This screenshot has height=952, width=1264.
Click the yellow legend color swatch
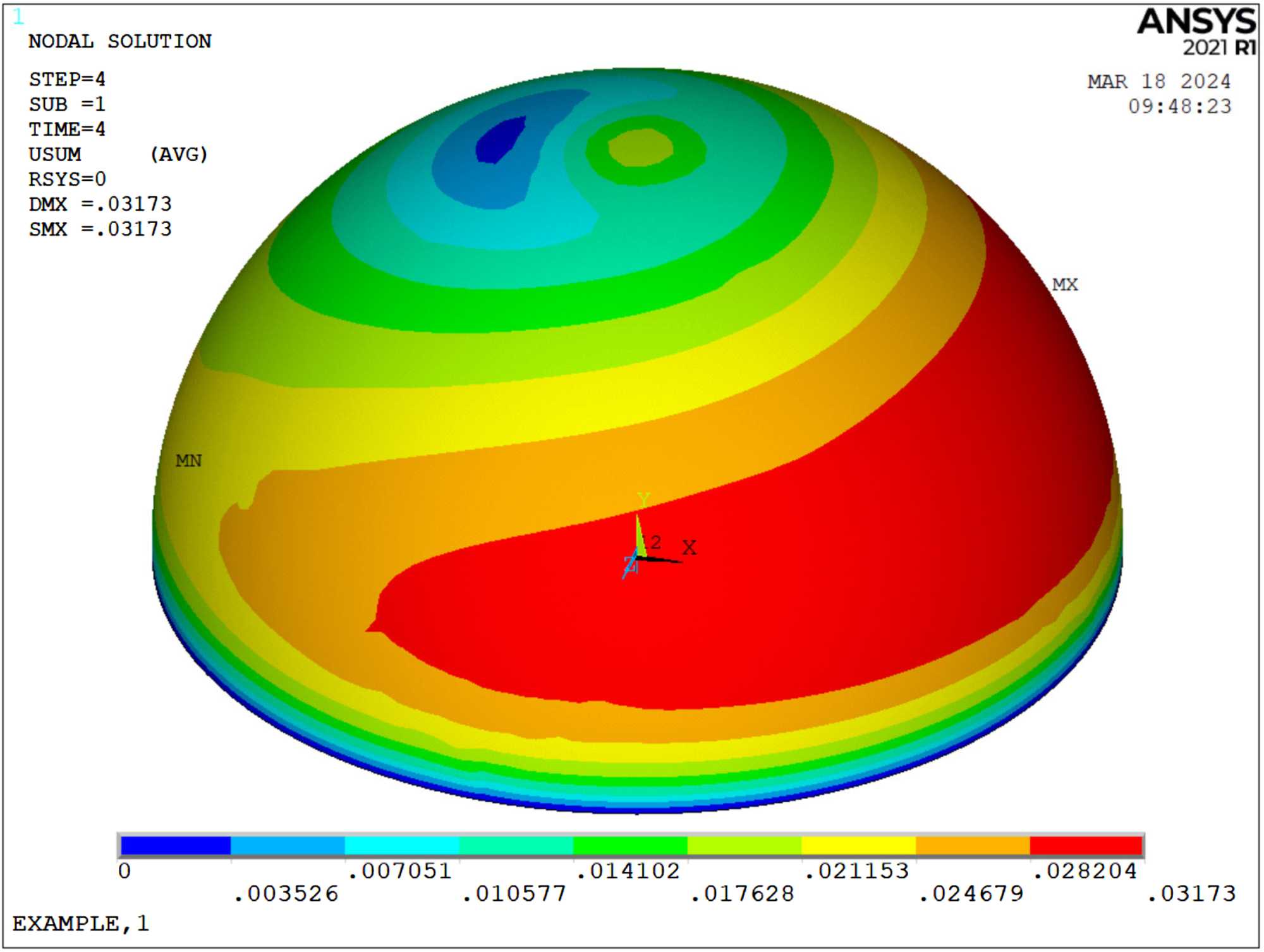(858, 846)
